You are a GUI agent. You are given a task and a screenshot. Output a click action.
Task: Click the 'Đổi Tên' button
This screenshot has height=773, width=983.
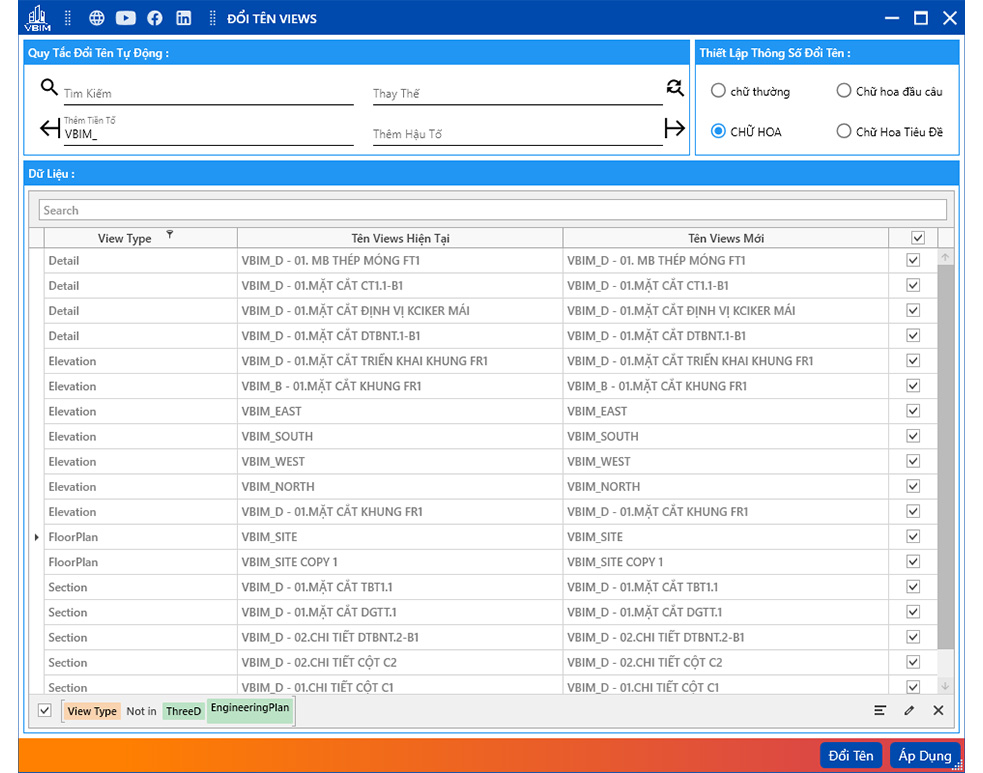[851, 756]
